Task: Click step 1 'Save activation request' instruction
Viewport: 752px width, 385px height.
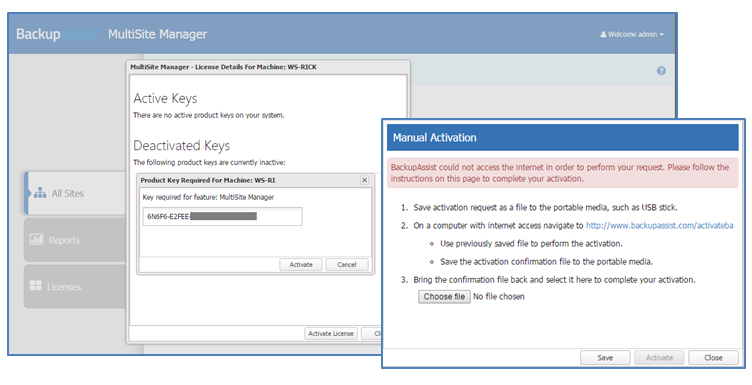Action: coord(545,208)
